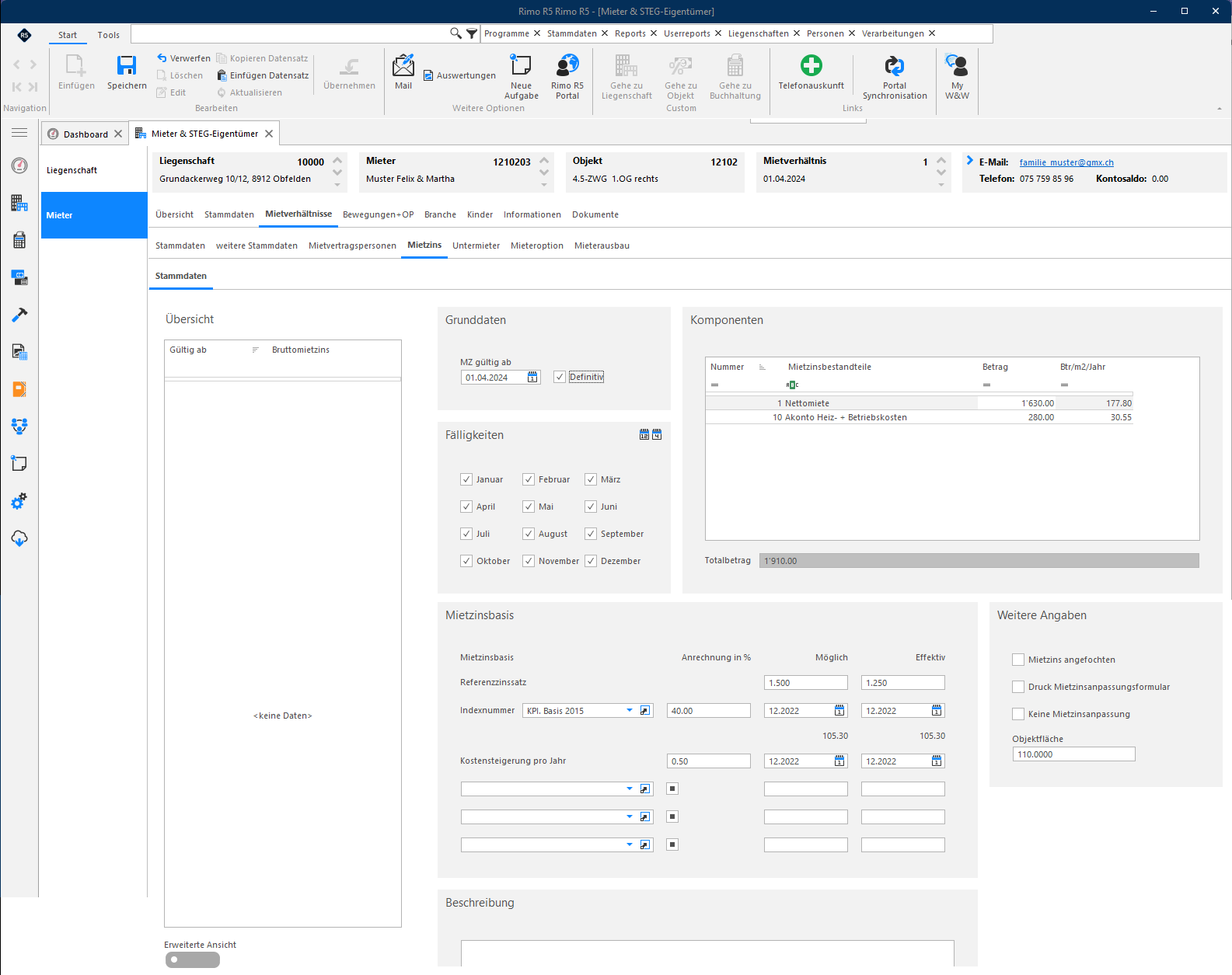
Task: Open the Bewegungen+OP tab
Action: point(379,214)
